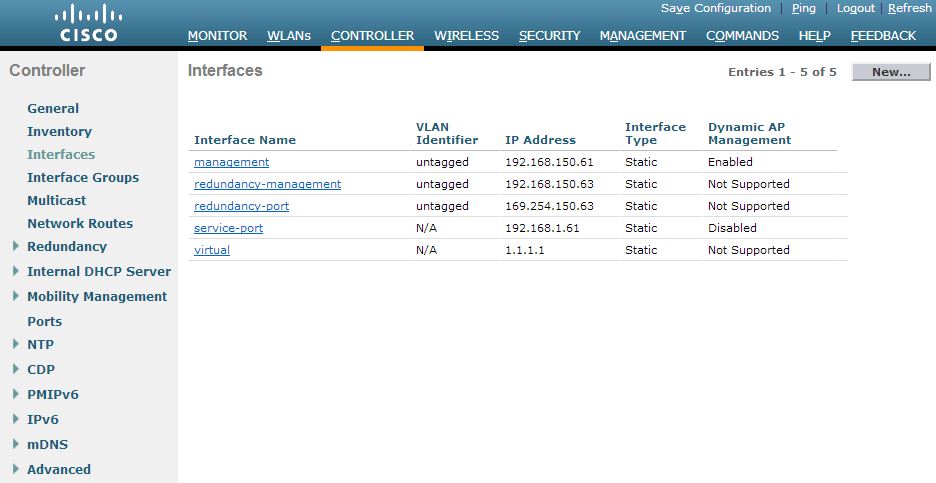Expand the Mobility Management arrow
936x483 pixels.
tap(16, 296)
